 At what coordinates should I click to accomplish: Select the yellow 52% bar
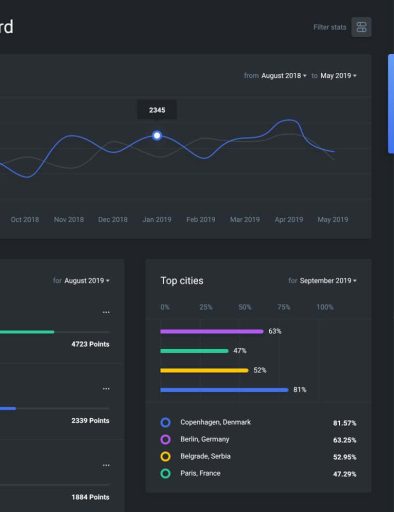pos(204,370)
